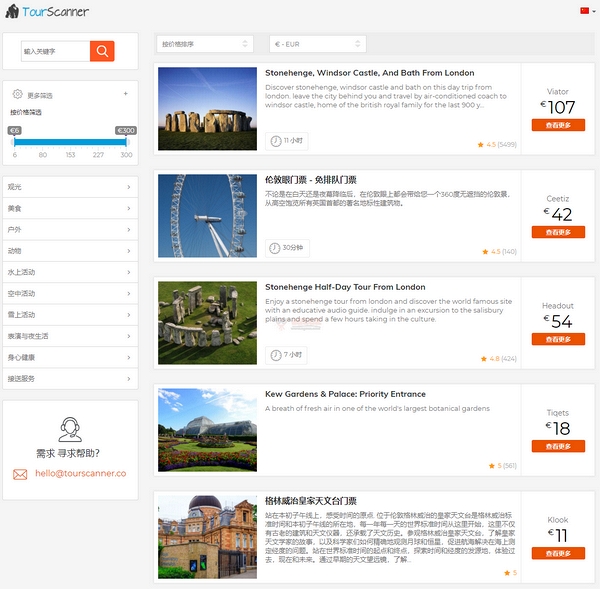
Task: Open the € - EUR currency dropdown
Action: [318, 44]
